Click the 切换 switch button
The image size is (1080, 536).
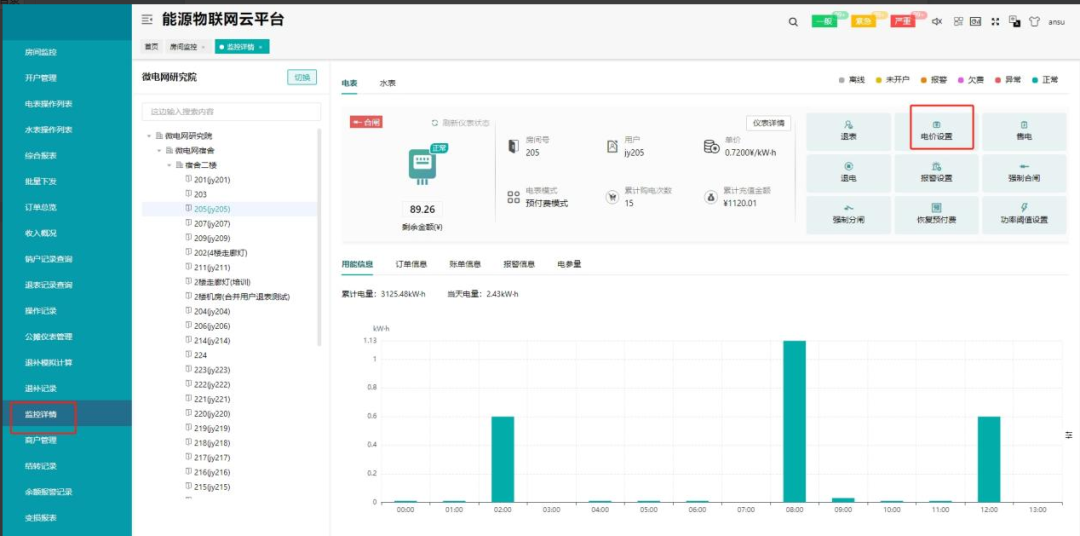click(302, 77)
